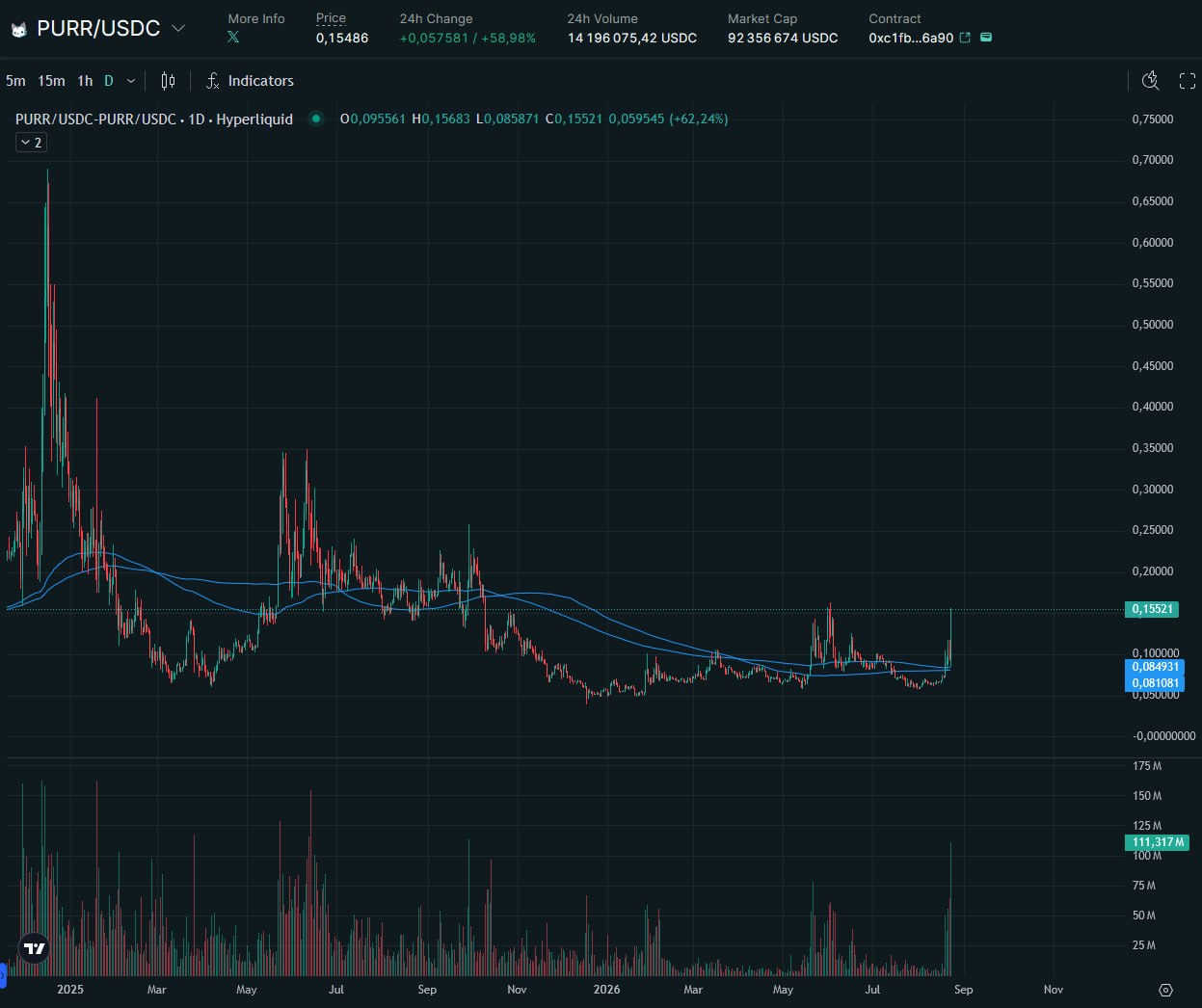Click the open value O0,095561 in the legend
The height and width of the screenshot is (1008, 1202).
pyautogui.click(x=373, y=119)
